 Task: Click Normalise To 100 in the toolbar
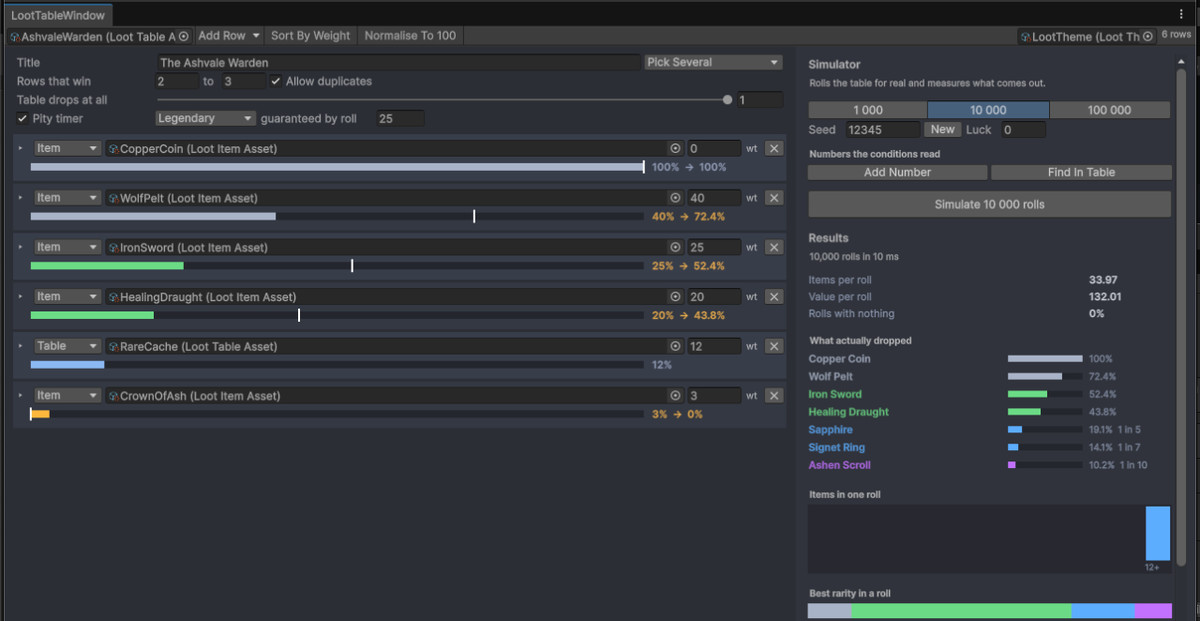(410, 36)
